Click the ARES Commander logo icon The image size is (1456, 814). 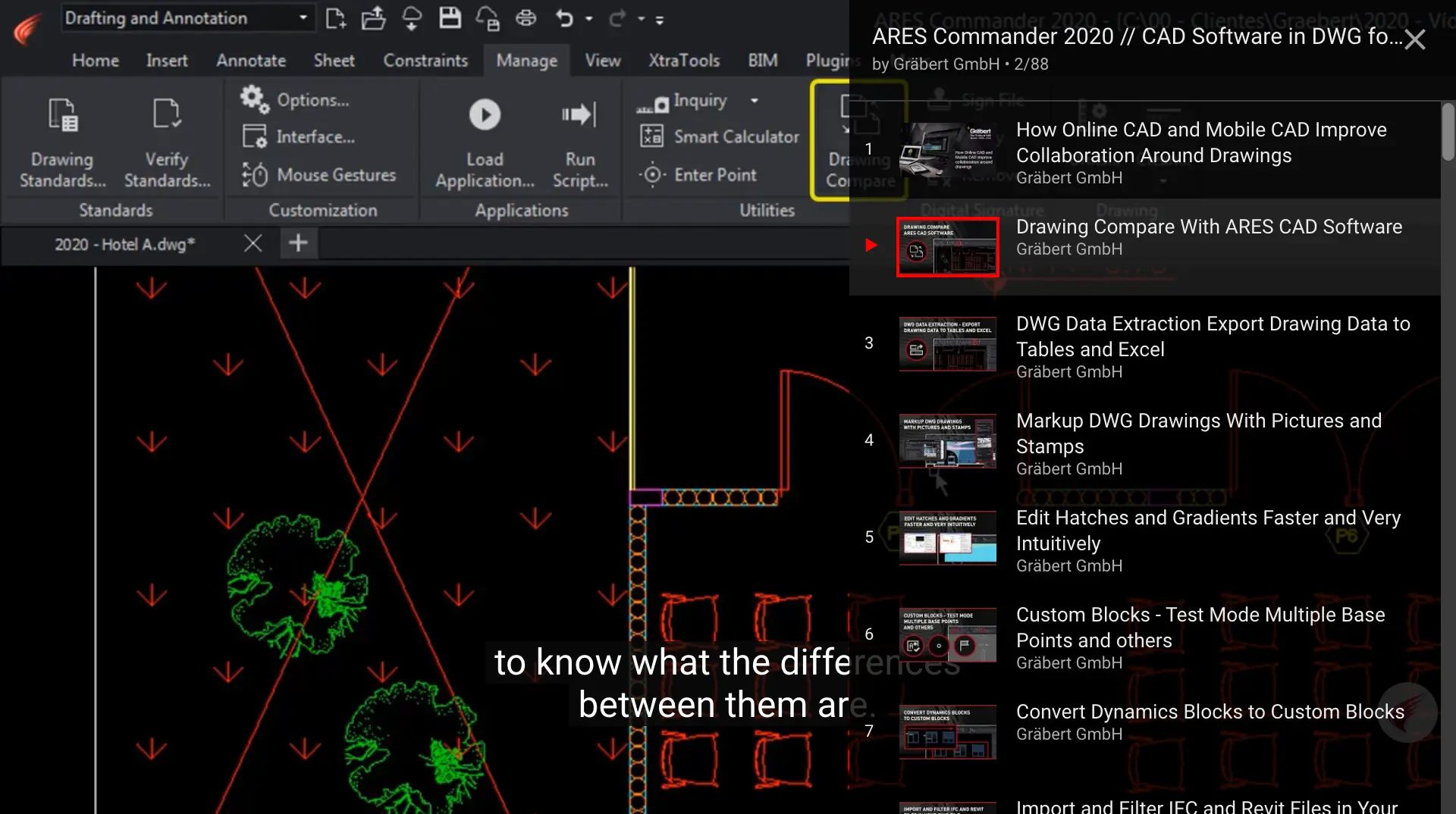point(28,29)
